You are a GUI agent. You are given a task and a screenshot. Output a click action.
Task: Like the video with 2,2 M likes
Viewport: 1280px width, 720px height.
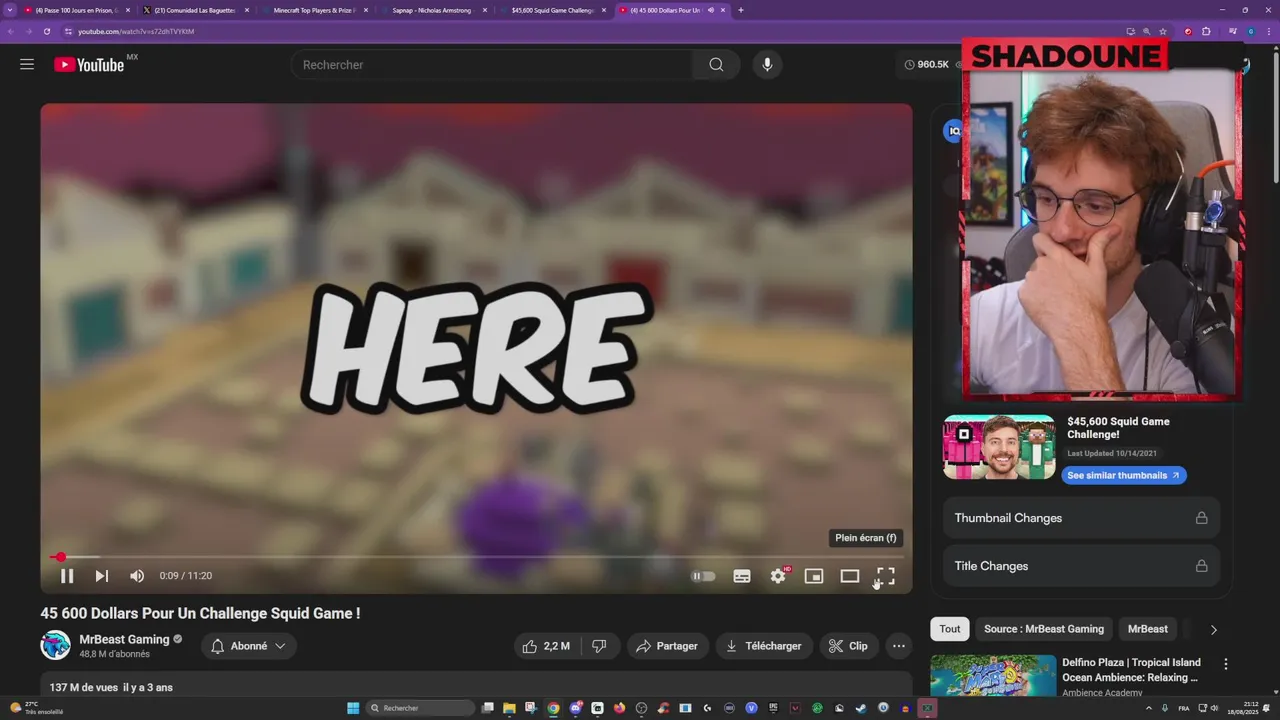tap(546, 646)
